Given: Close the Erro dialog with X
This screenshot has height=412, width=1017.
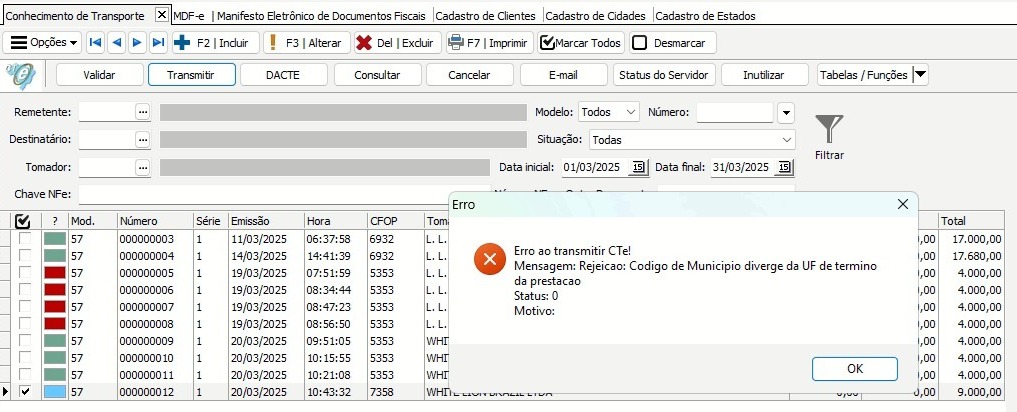Looking at the screenshot, I should click(903, 204).
